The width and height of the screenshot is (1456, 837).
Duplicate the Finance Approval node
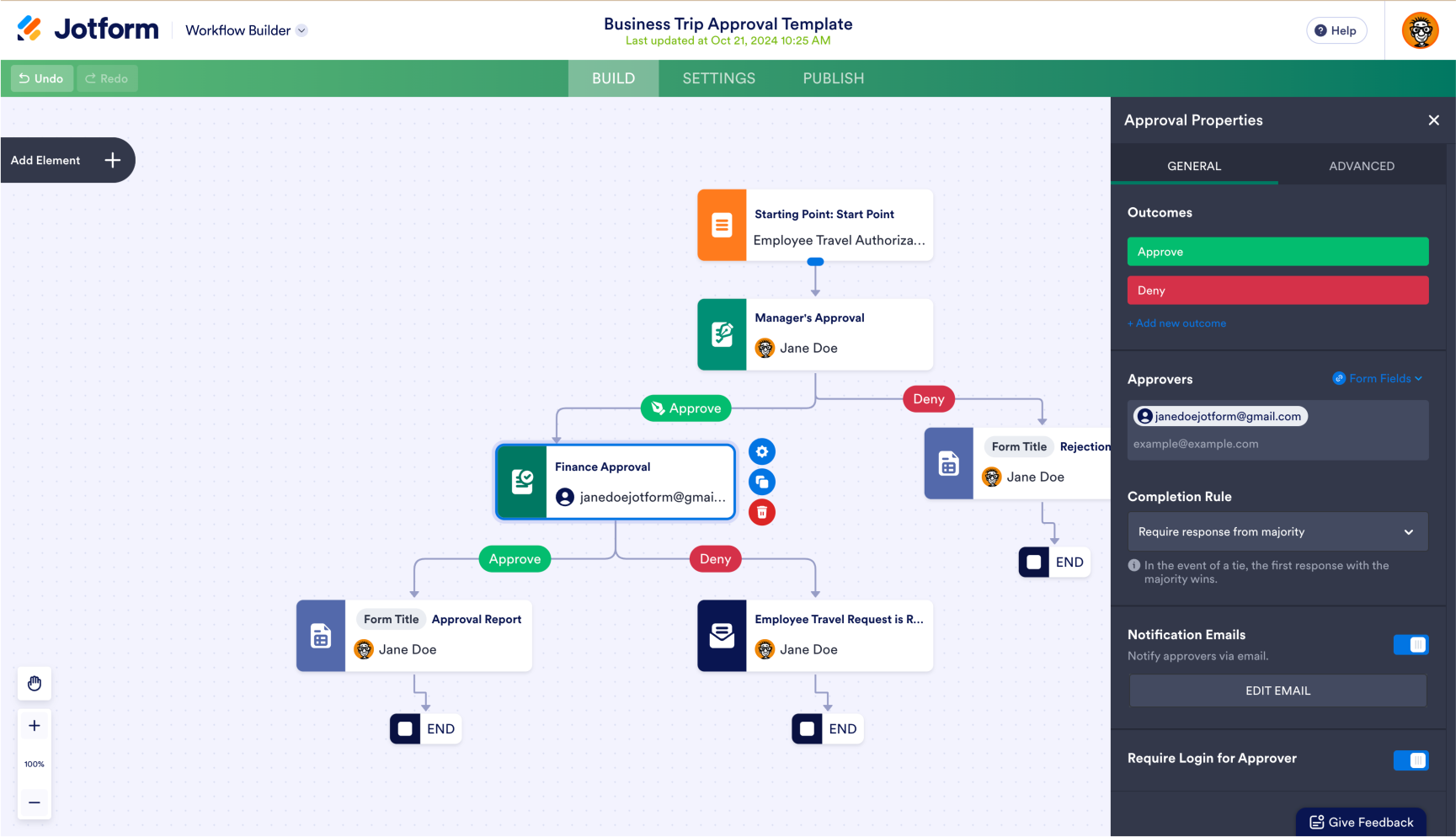(x=762, y=482)
